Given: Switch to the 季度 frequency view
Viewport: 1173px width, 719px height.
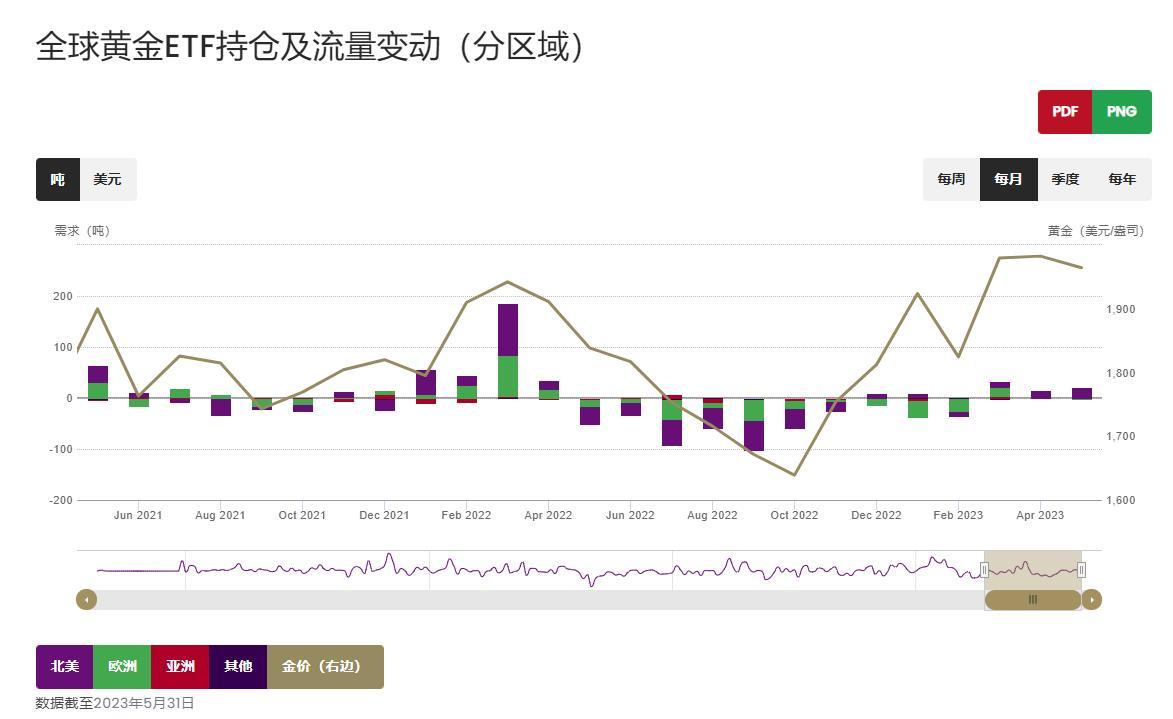Looking at the screenshot, I should coord(1066,179).
